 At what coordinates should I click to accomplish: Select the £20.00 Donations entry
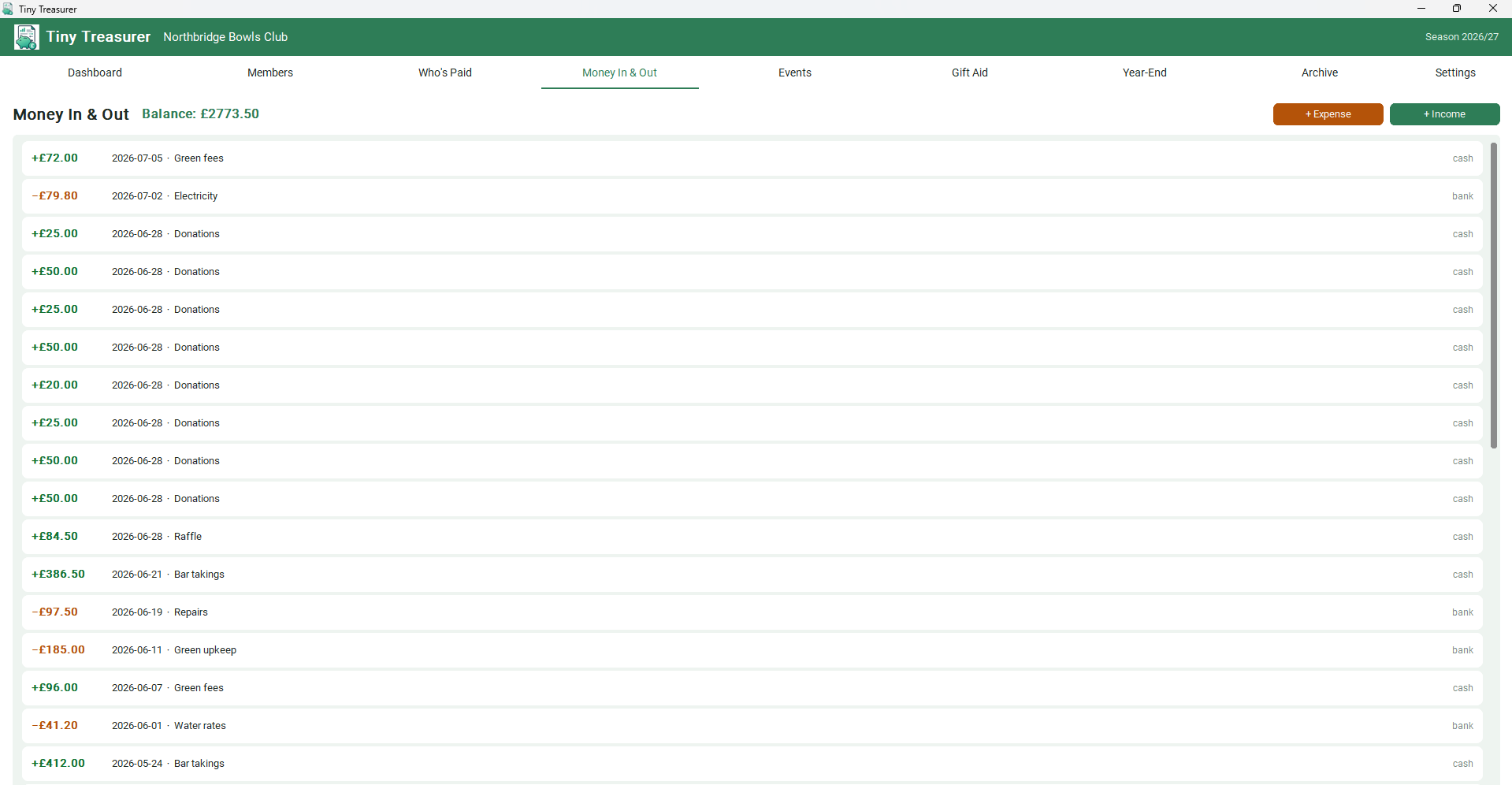pyautogui.click(x=752, y=385)
